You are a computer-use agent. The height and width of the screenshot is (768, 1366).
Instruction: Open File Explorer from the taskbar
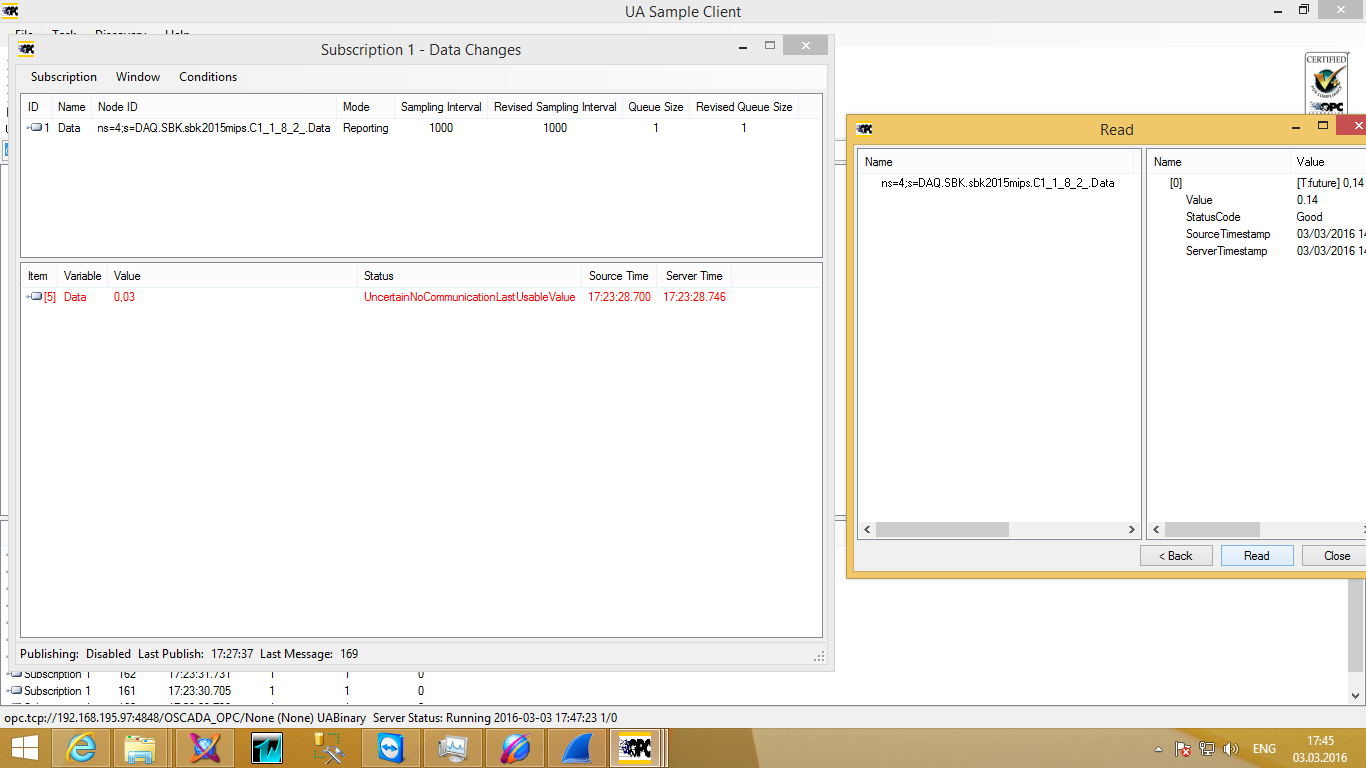140,748
